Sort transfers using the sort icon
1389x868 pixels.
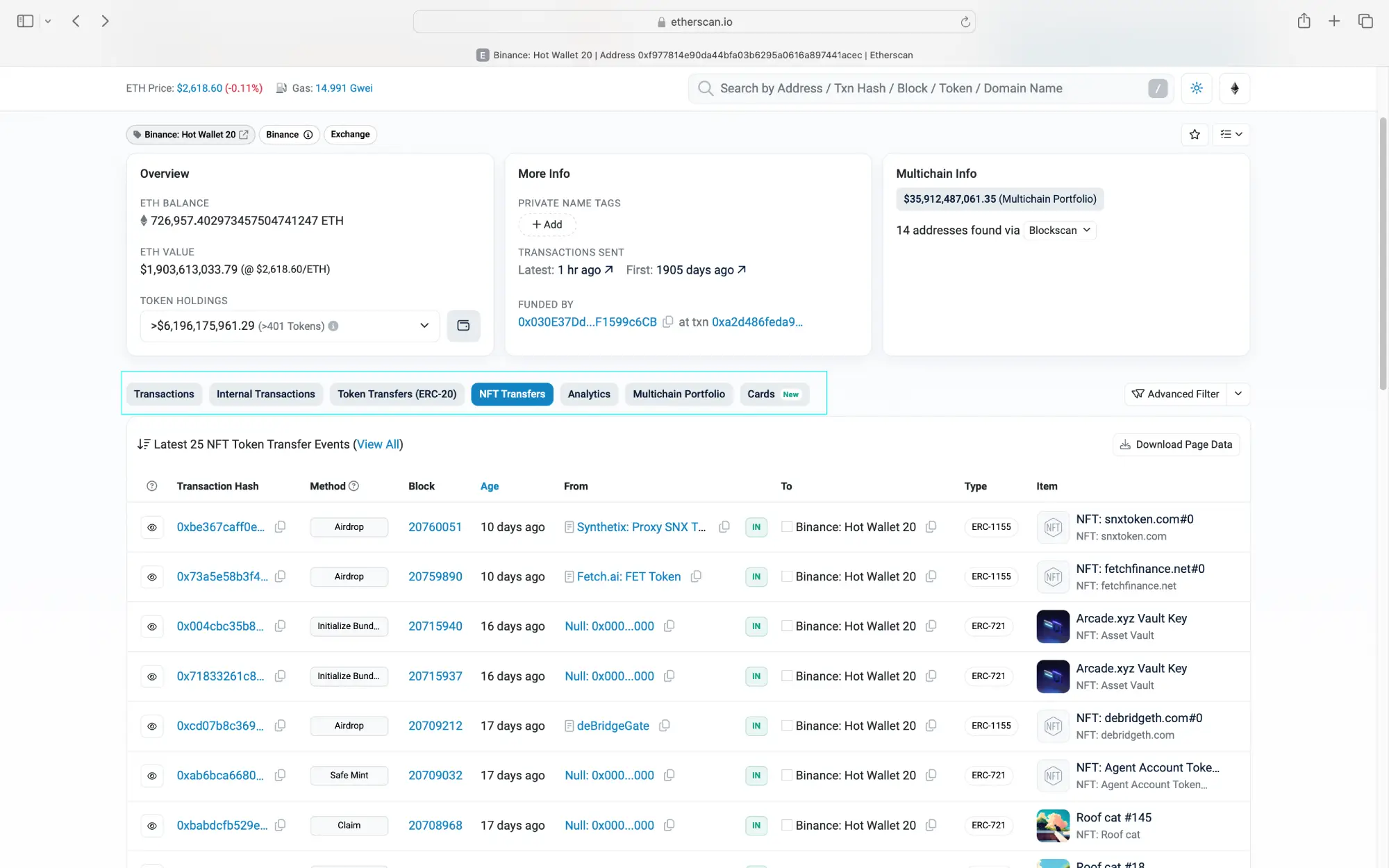(143, 444)
